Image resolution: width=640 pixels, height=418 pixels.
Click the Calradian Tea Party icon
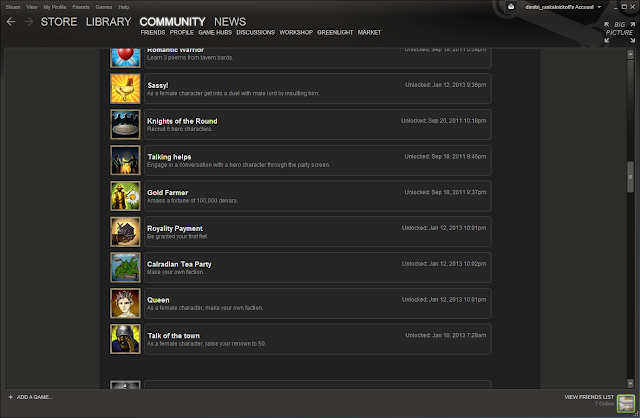click(x=125, y=267)
